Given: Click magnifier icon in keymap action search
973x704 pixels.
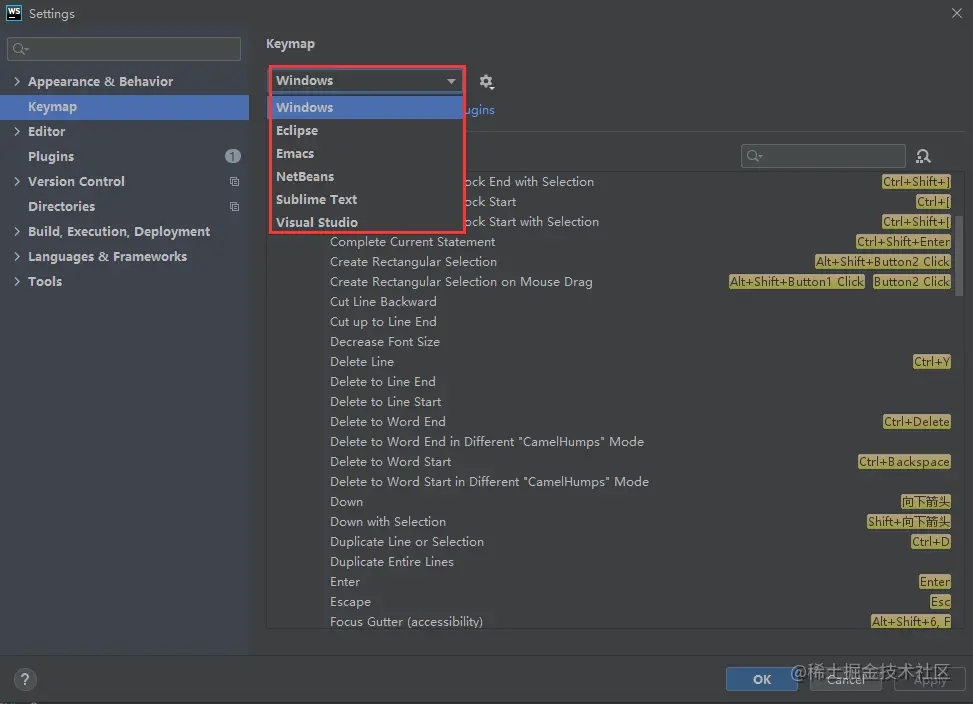Looking at the screenshot, I should click(754, 156).
